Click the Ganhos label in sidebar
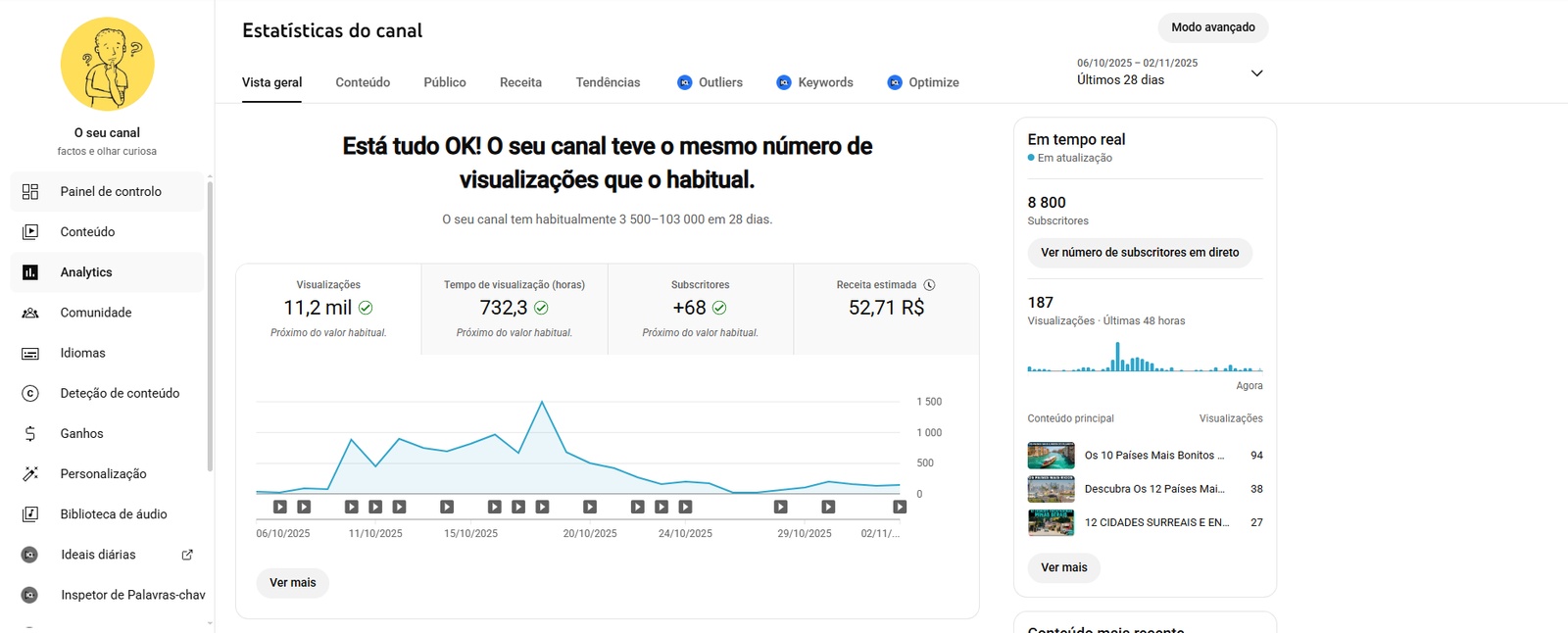 coord(81,433)
